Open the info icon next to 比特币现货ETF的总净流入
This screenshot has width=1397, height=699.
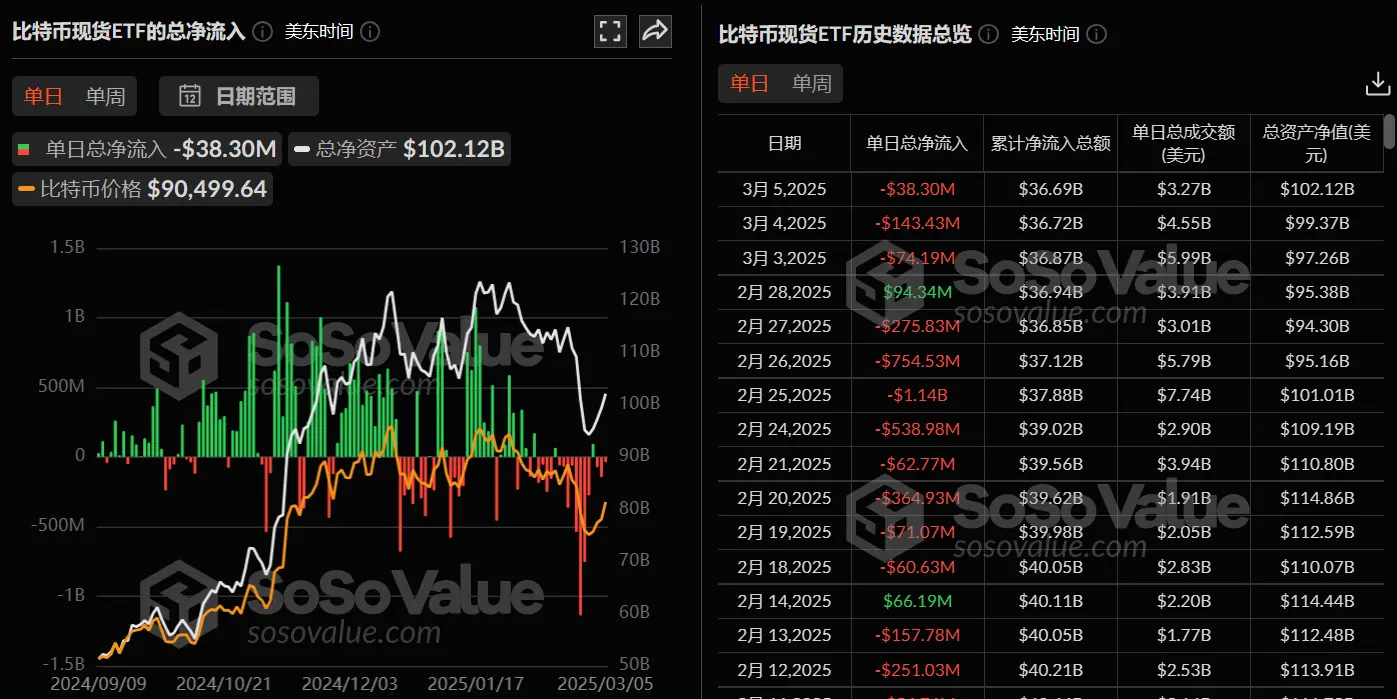[261, 31]
